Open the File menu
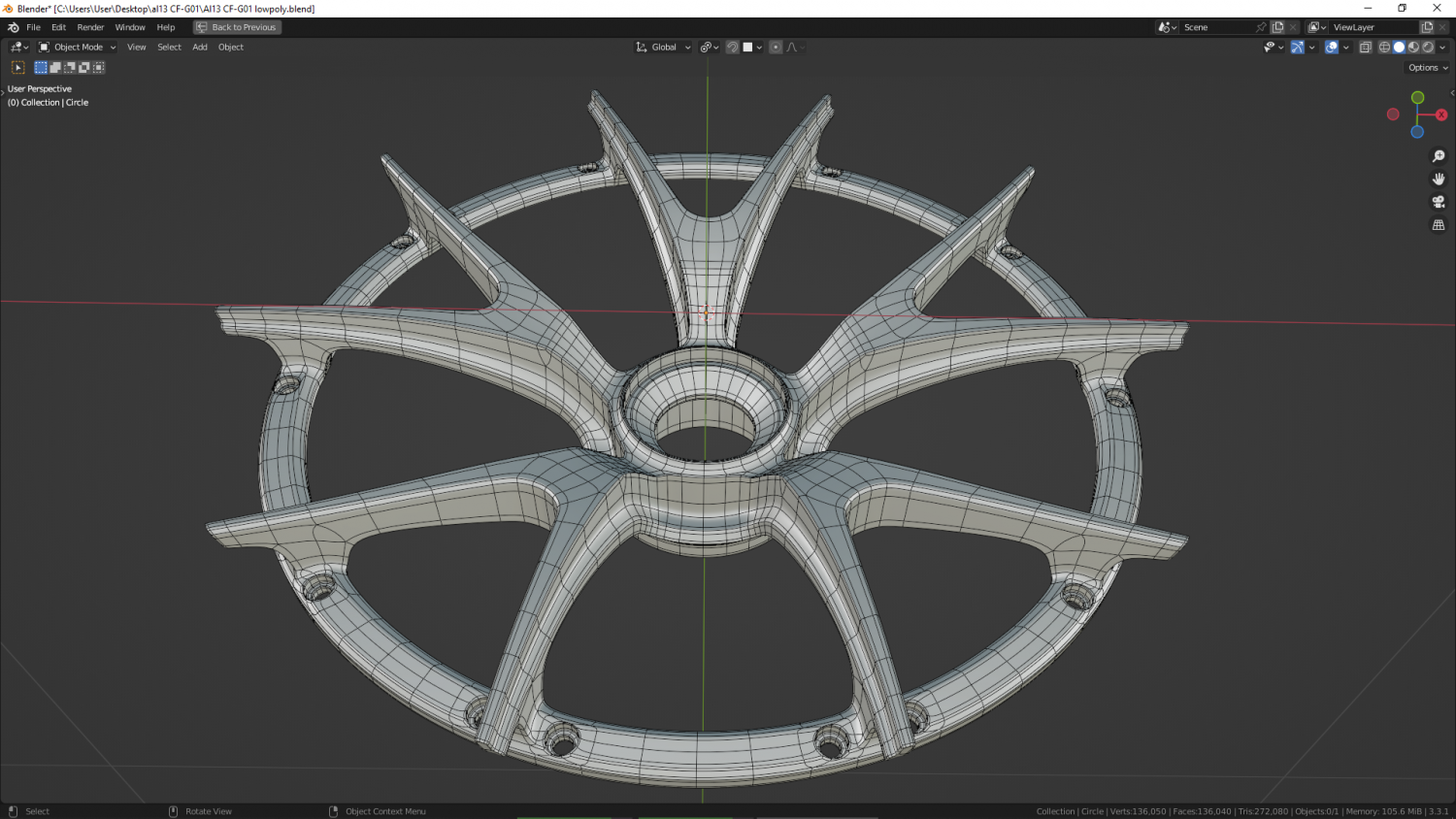This screenshot has width=1456, height=819. tap(33, 27)
